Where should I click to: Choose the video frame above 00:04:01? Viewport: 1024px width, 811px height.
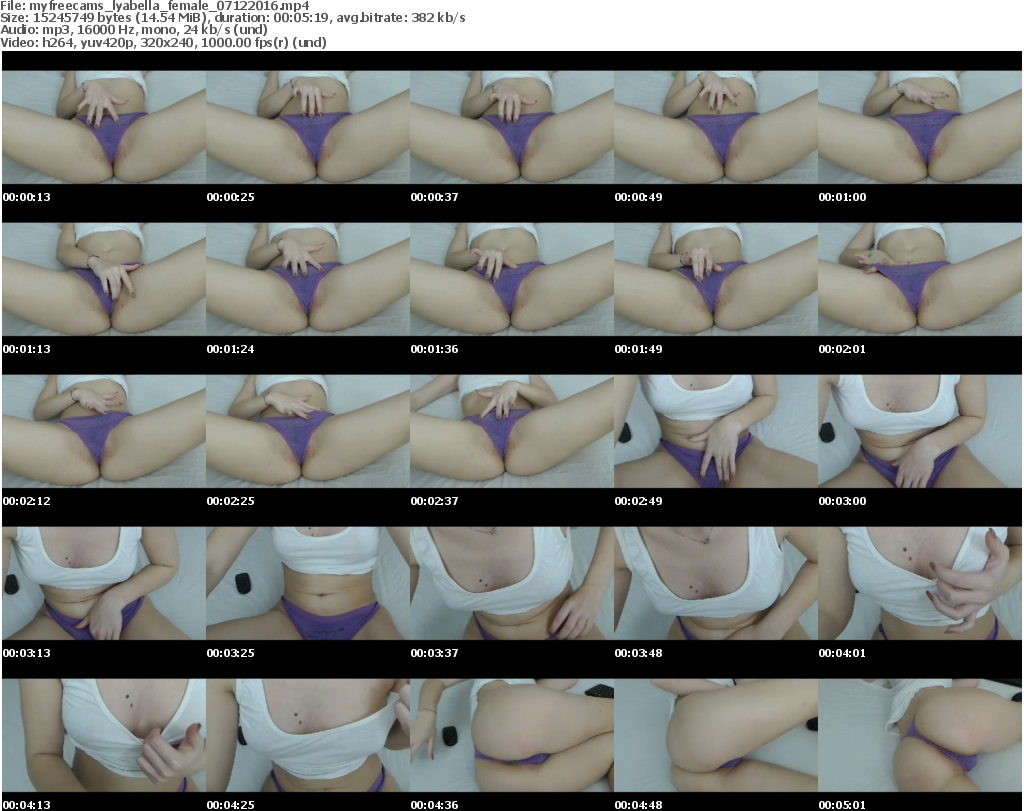coord(920,583)
